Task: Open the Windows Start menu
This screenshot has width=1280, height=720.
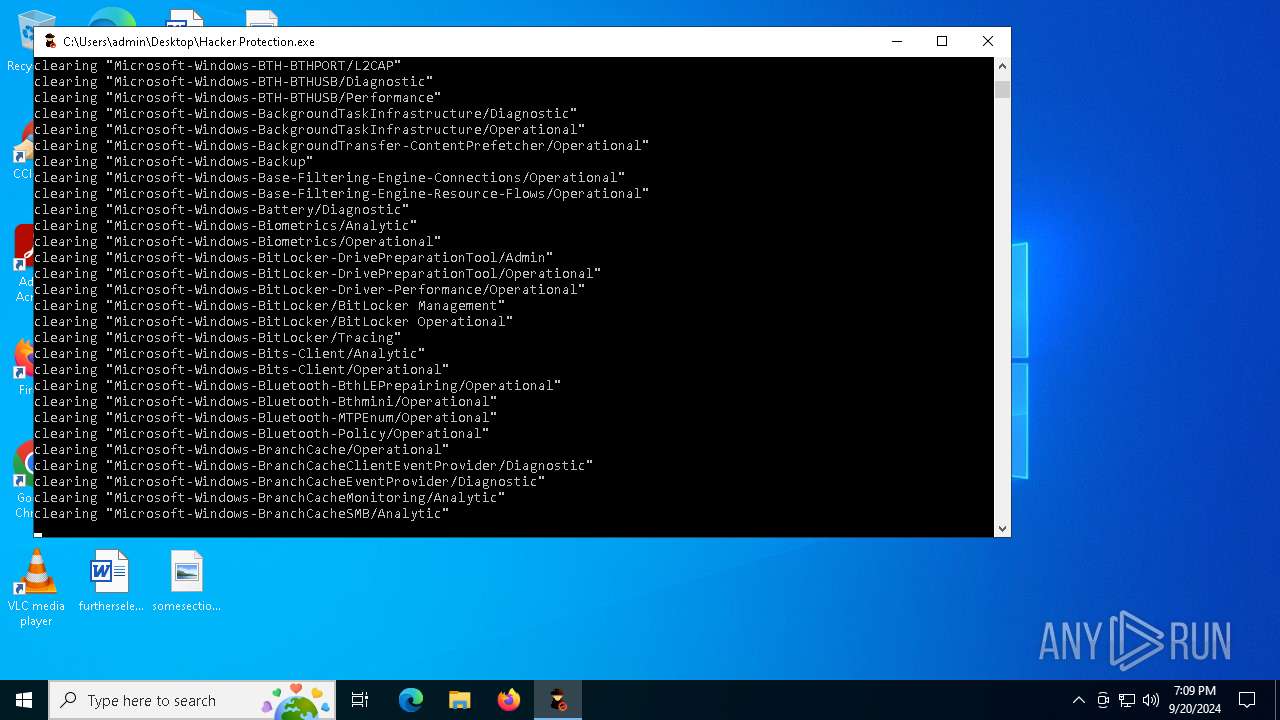Action: 24,700
